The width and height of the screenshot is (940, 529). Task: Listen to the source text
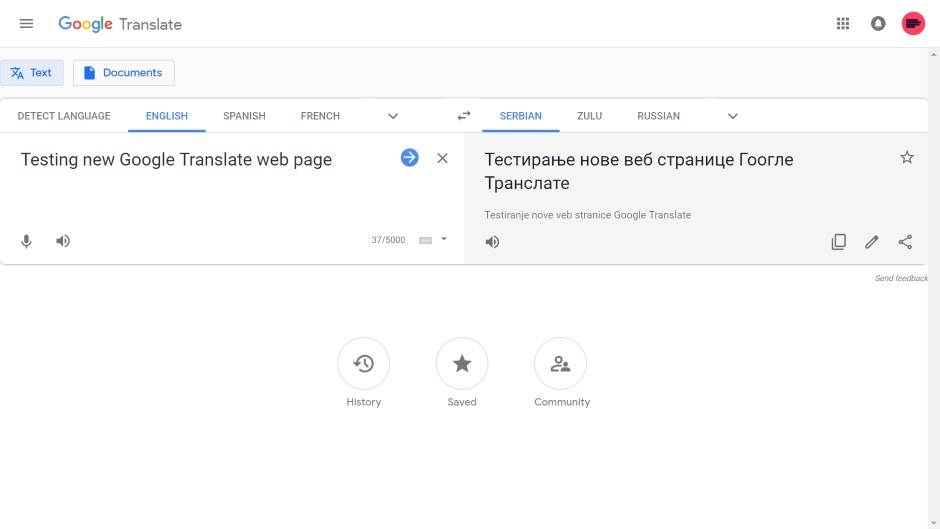[x=63, y=241]
